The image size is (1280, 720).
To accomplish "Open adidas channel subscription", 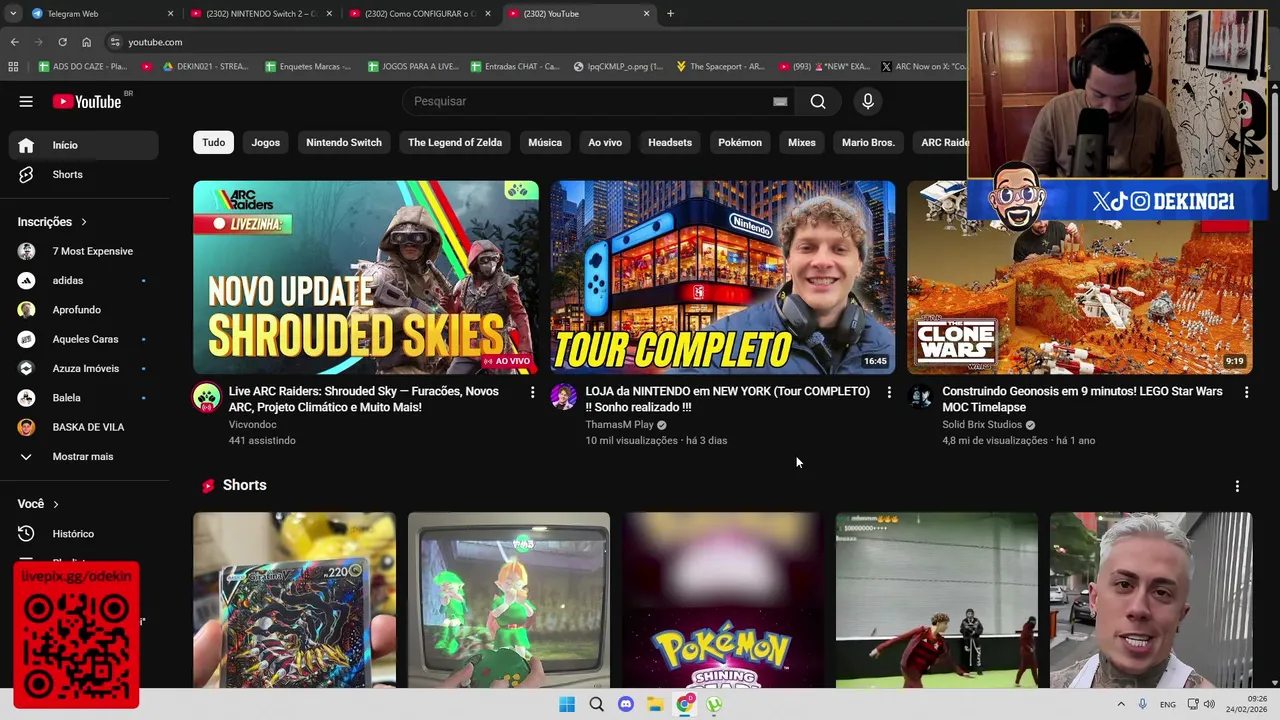I will 84,280.
